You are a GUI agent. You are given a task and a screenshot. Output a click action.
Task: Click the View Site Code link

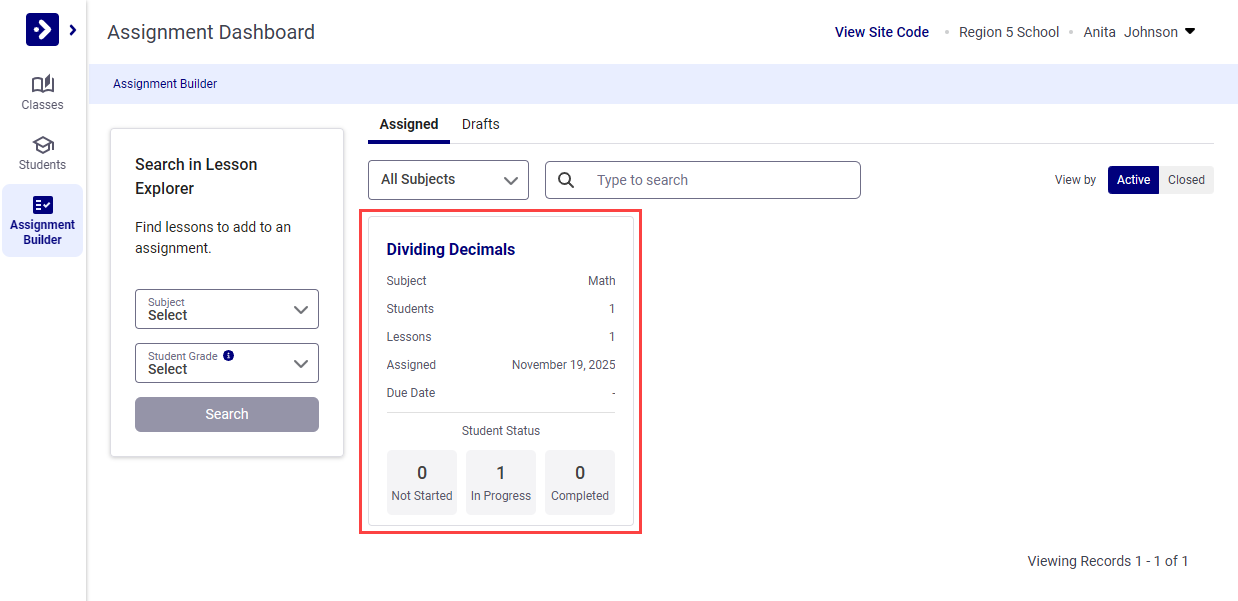point(881,31)
